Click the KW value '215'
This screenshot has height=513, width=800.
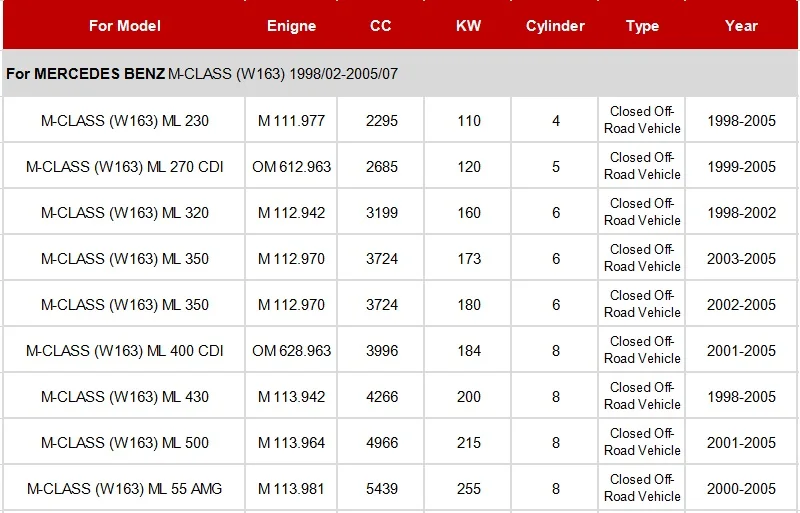[469, 443]
